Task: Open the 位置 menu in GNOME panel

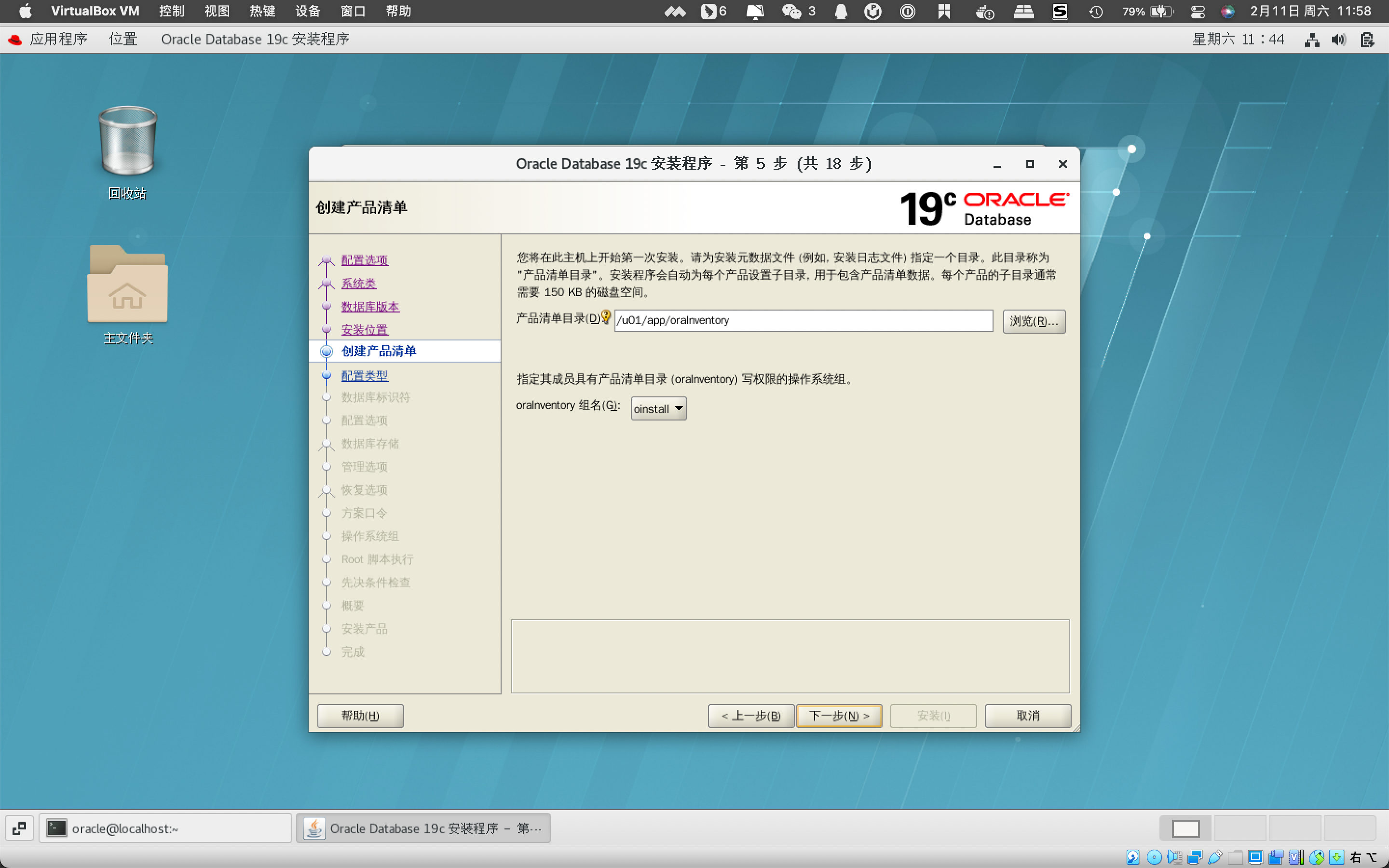Action: (x=123, y=39)
